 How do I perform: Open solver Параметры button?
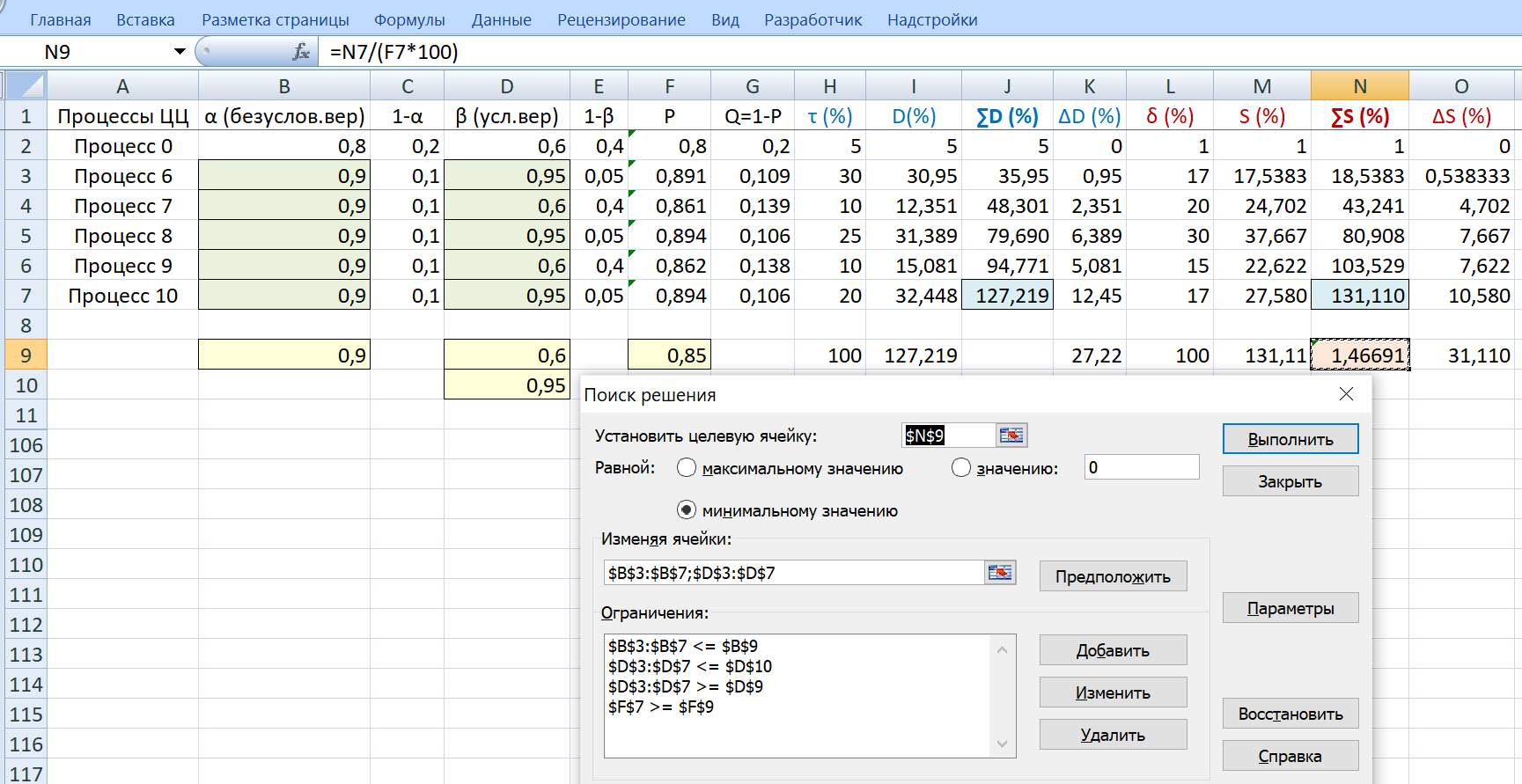1290,608
